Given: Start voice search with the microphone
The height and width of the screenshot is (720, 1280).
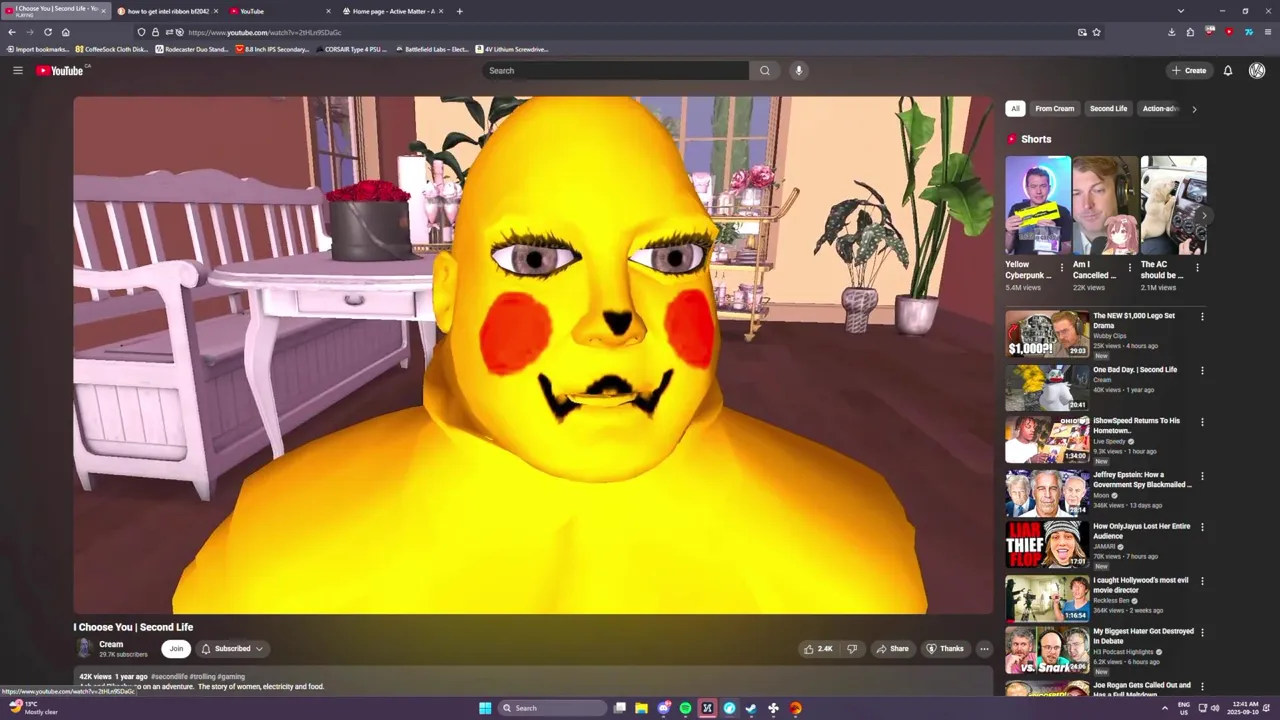Looking at the screenshot, I should pyautogui.click(x=798, y=70).
